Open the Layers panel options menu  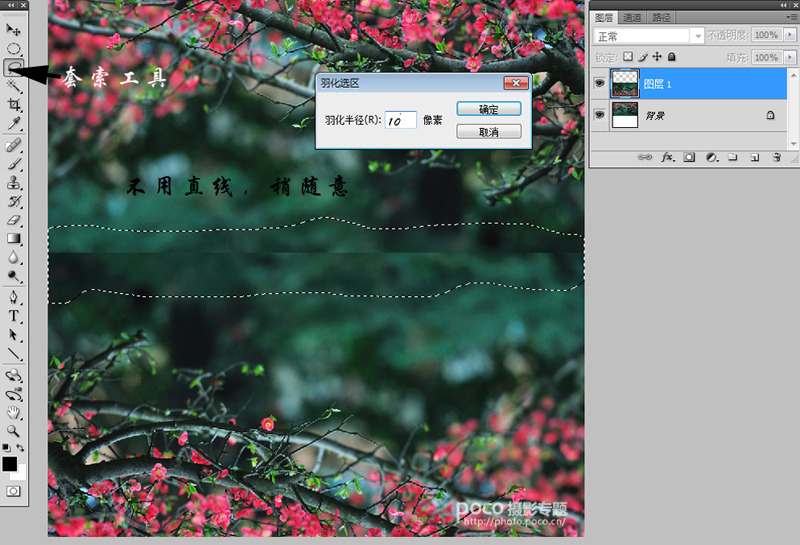(794, 17)
